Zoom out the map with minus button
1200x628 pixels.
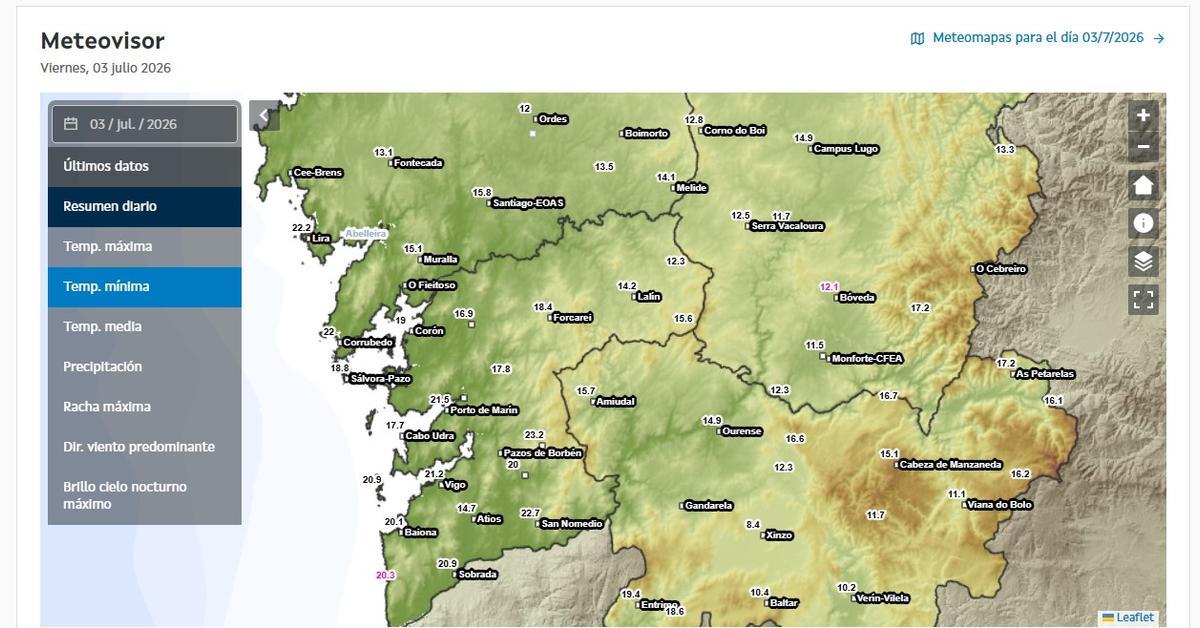(x=1143, y=147)
